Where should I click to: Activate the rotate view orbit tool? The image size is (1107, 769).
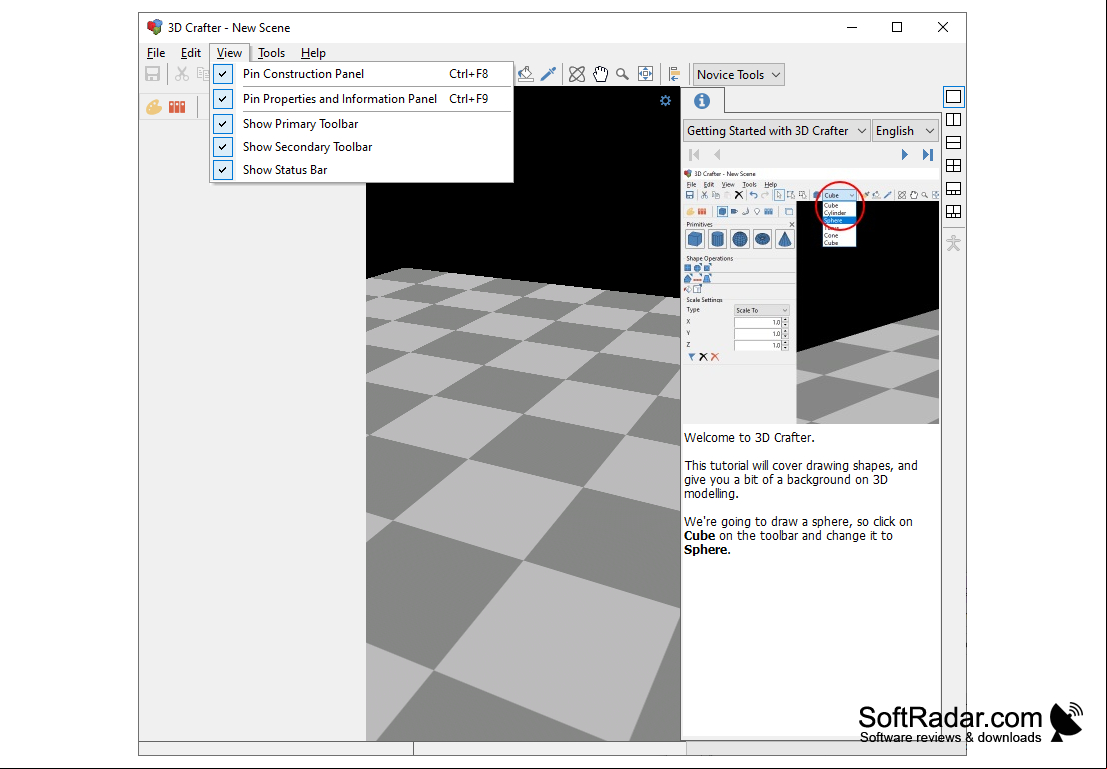577,74
